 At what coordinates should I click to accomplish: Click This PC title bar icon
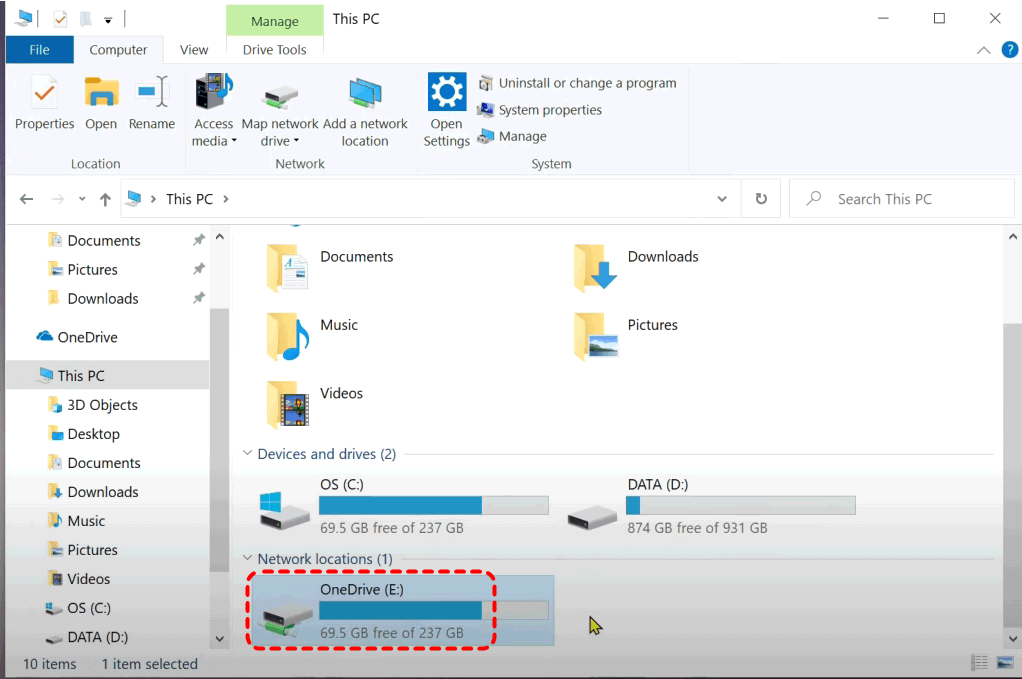coord(23,18)
